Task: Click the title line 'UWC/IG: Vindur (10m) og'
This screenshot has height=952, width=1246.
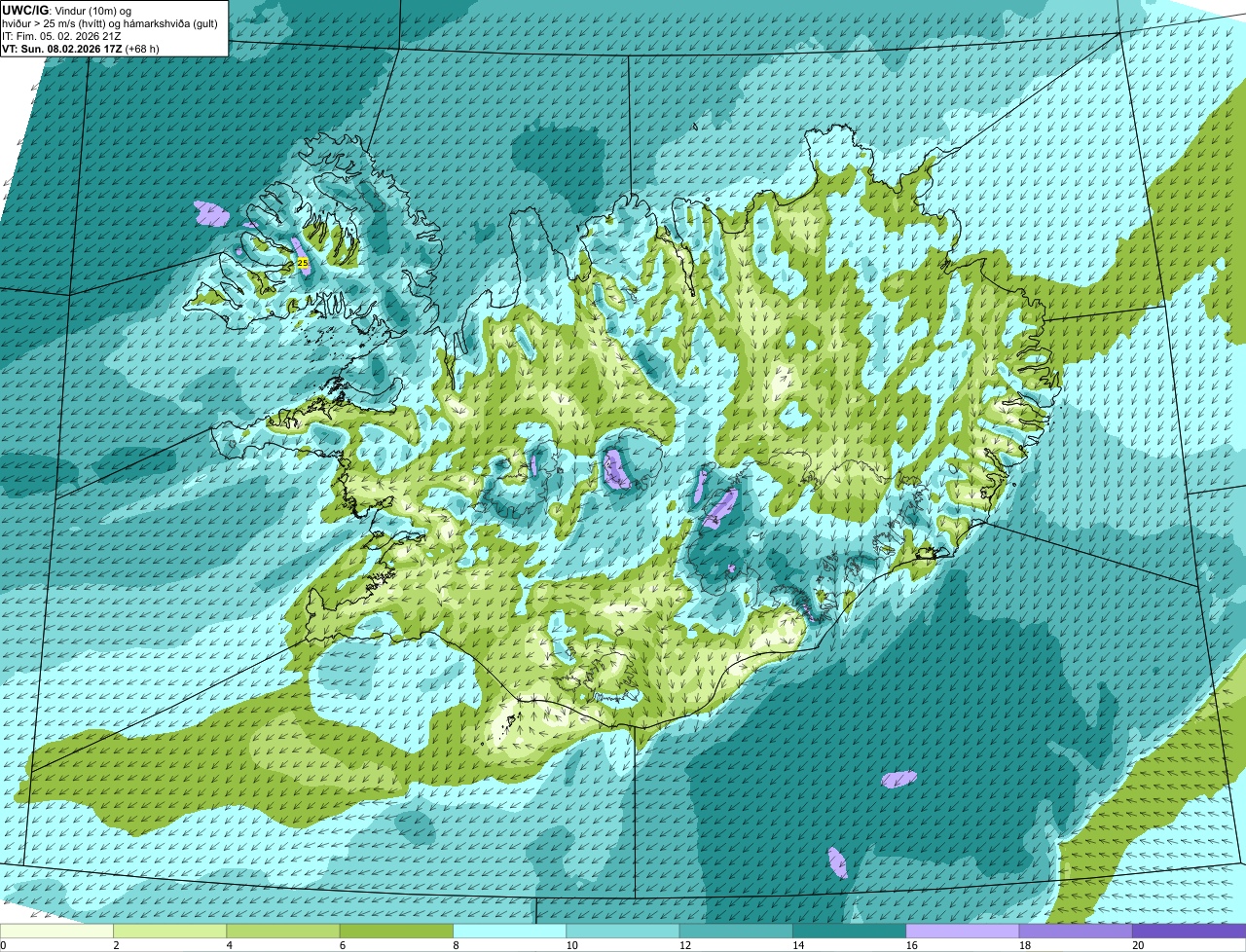Action: tap(67, 10)
